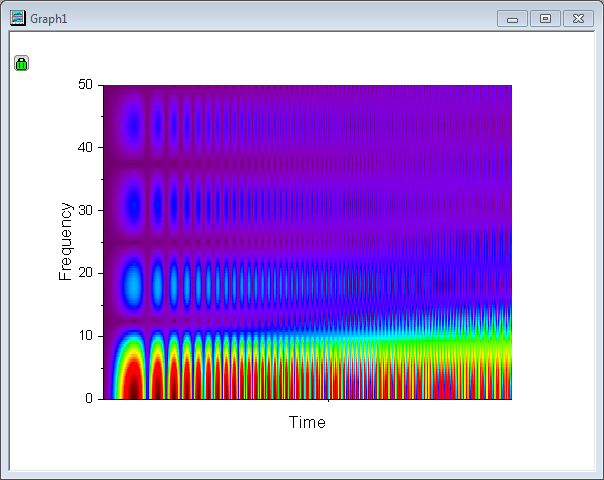
Task: Click the Y-axis tick label 20
Action: [x=85, y=273]
